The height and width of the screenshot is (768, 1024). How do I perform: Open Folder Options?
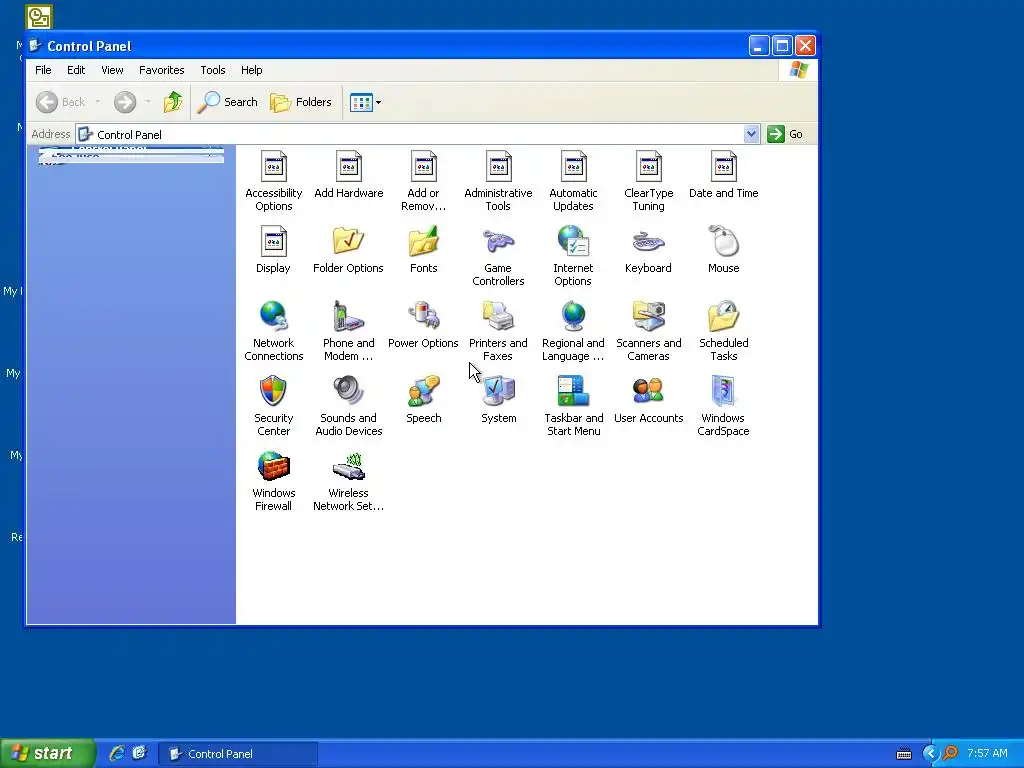pos(348,242)
